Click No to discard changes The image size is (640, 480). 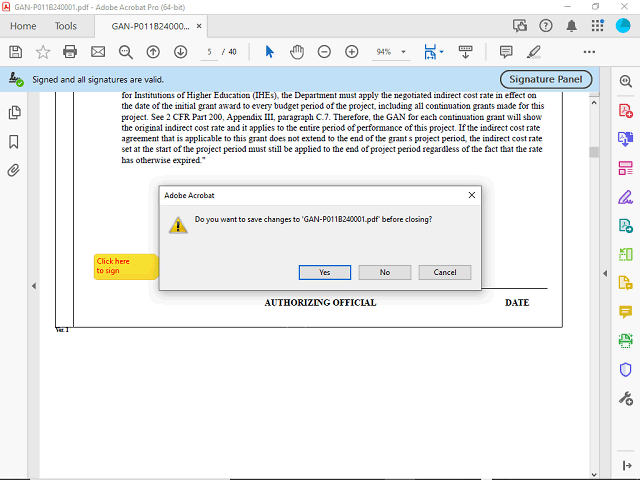click(x=384, y=272)
